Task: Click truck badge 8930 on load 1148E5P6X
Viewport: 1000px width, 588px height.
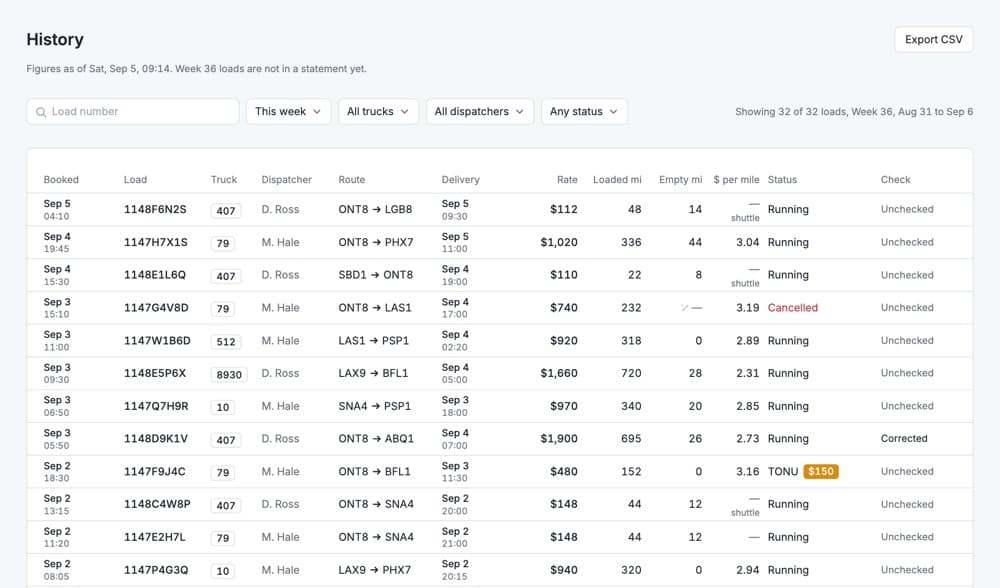Action: (x=229, y=374)
